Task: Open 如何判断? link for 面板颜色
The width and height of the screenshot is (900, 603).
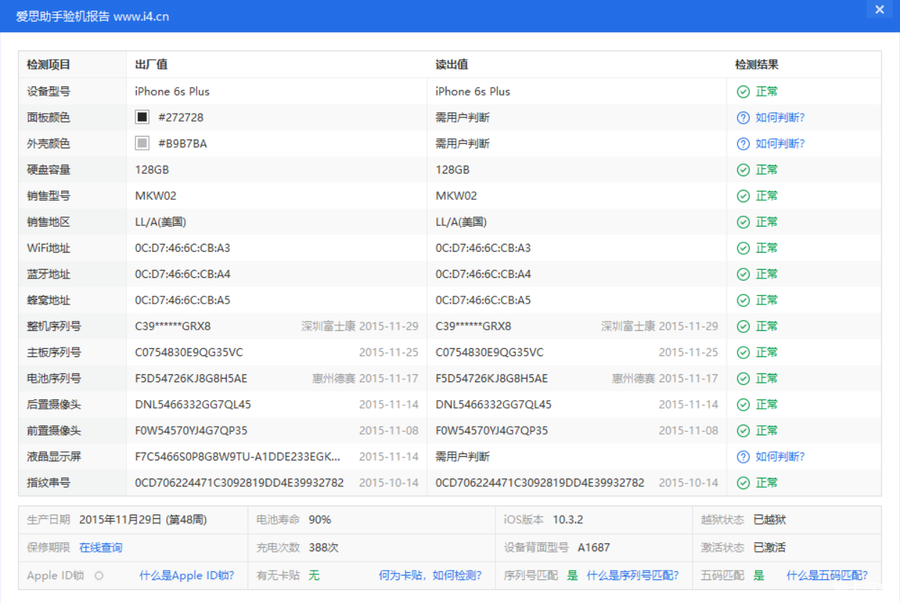Action: click(780, 118)
